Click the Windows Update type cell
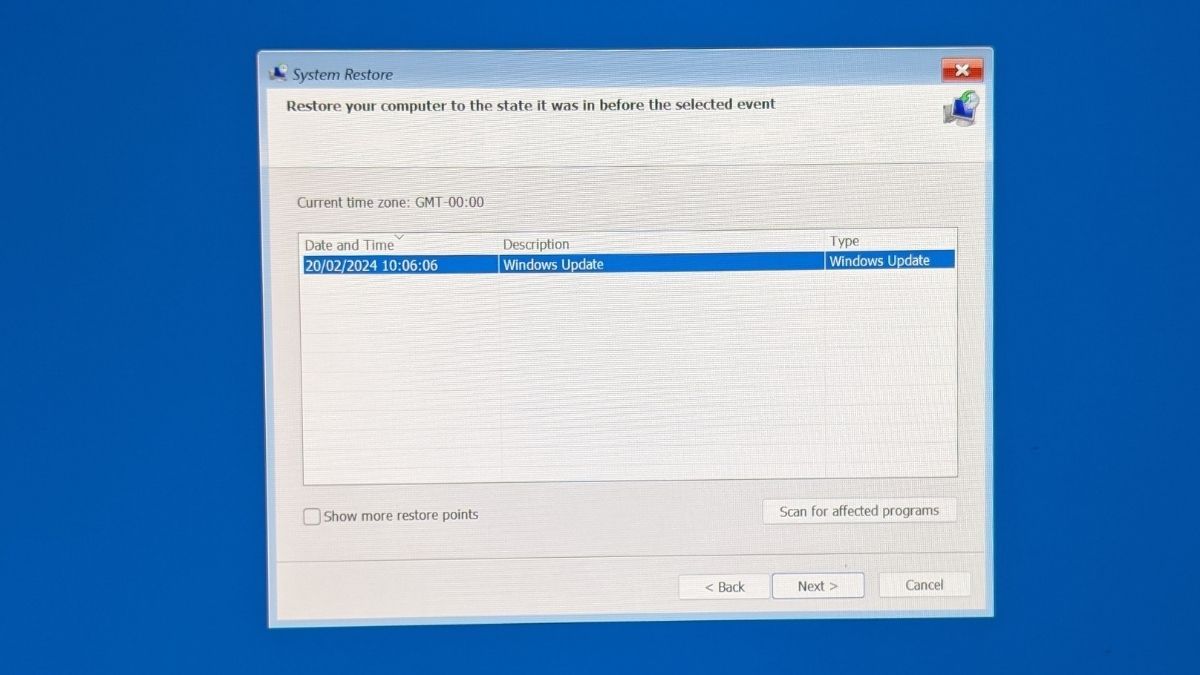 pyautogui.click(x=880, y=260)
